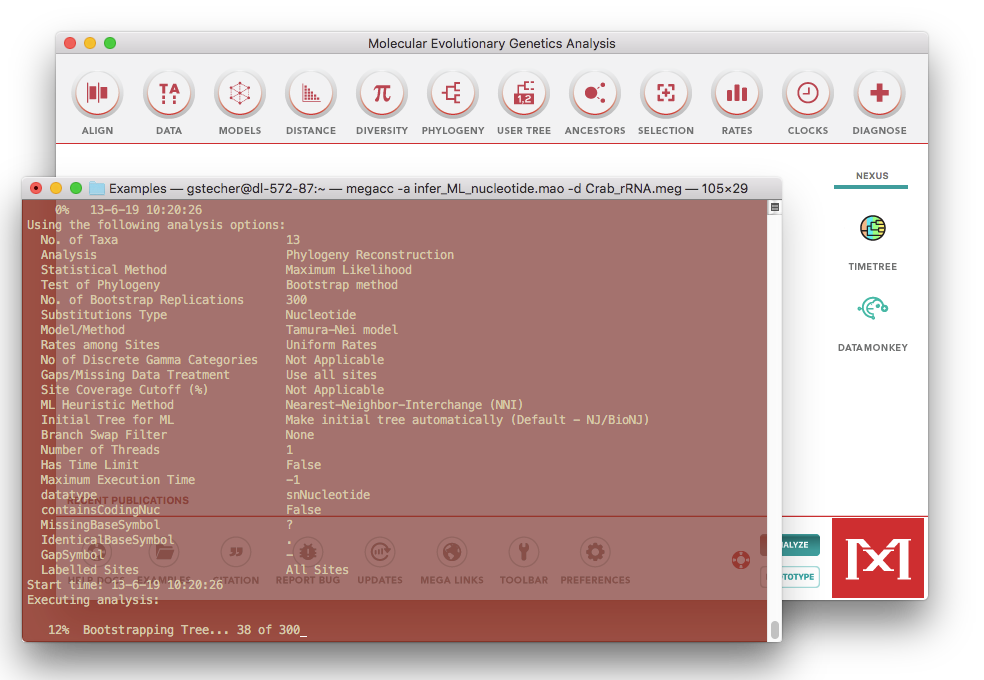Click the 'Use all sites' value
The width and height of the screenshot is (984, 680).
331,375
